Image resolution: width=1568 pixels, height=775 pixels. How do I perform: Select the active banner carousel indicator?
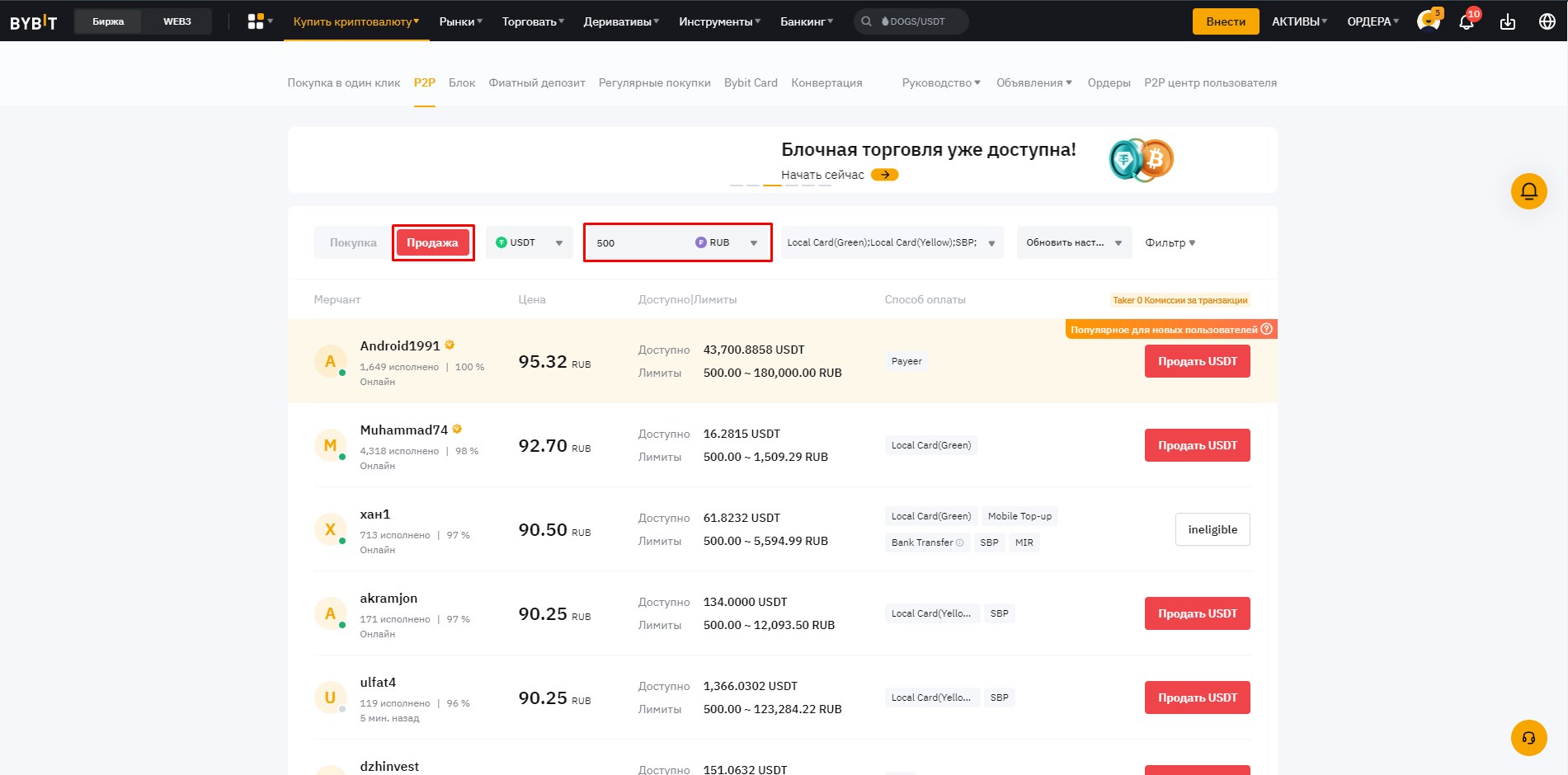772,186
